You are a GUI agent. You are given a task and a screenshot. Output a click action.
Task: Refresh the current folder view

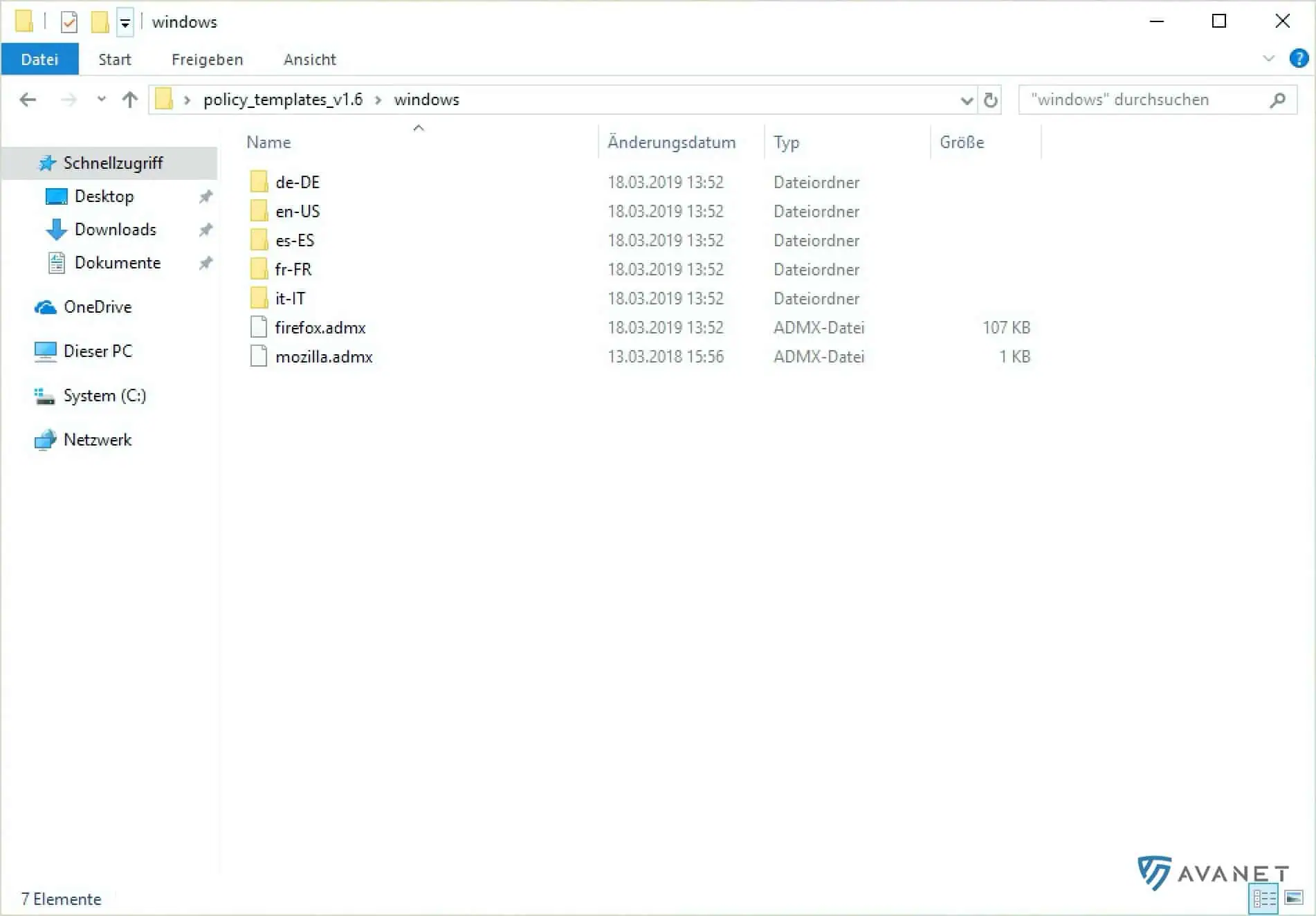[991, 100]
